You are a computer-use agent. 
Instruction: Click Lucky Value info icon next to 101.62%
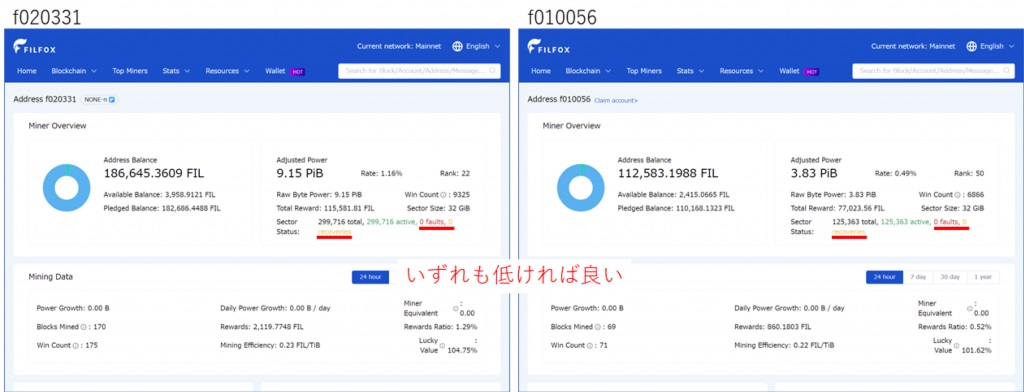956,346
